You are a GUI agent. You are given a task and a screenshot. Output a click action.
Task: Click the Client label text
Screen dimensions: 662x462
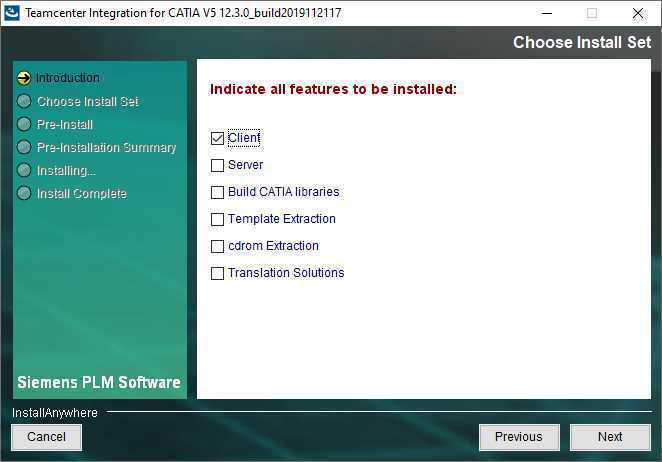pyautogui.click(x=244, y=138)
